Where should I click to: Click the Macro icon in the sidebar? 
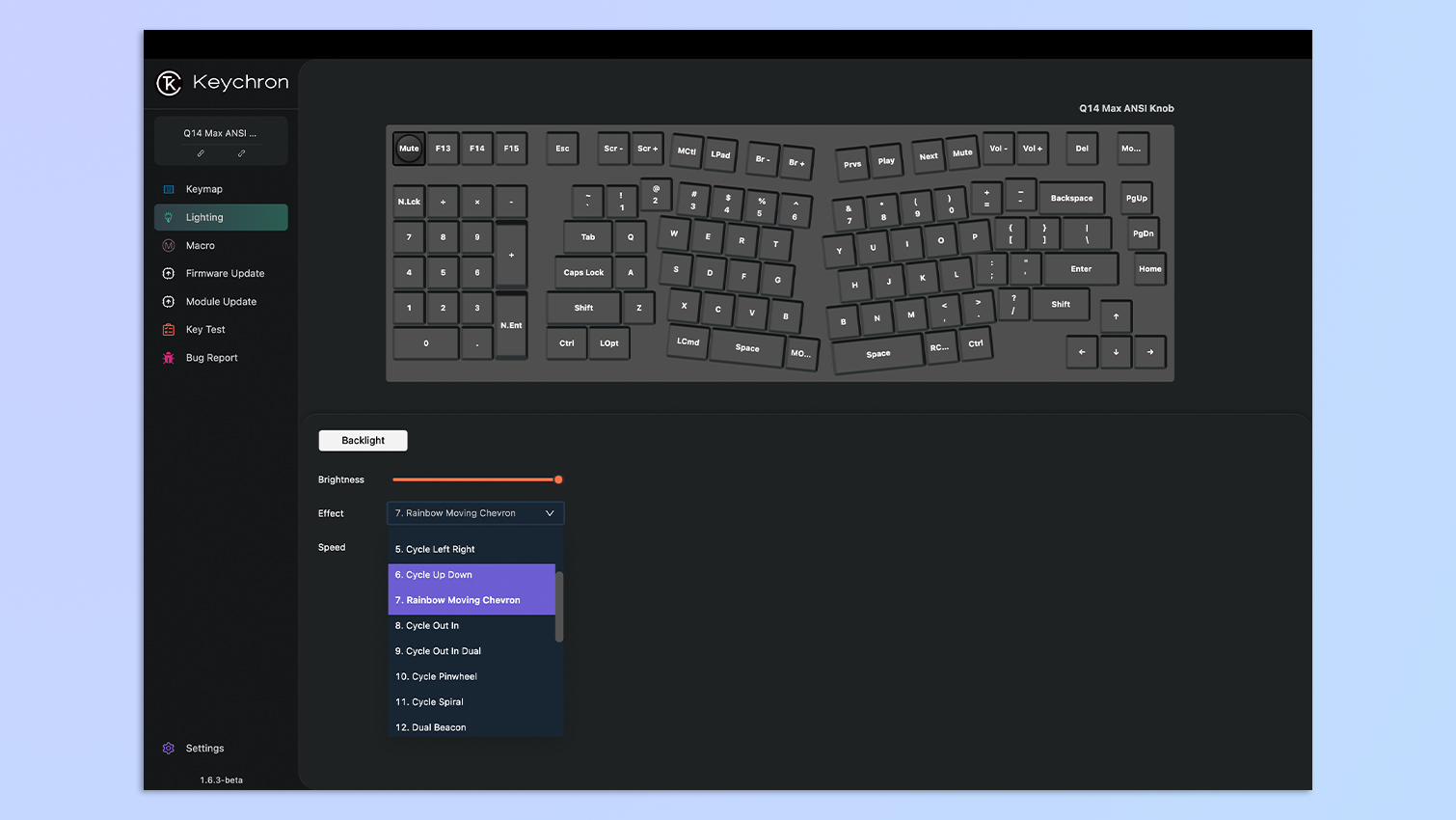[x=169, y=246]
